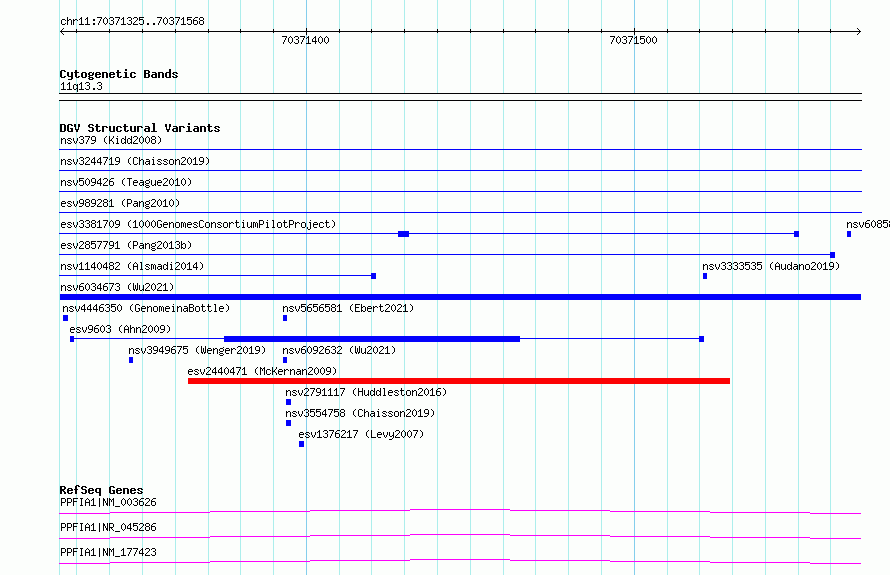Click the nsv3333535 (Audano2019) label
Viewport: 890px width, 575px height.
771,266
